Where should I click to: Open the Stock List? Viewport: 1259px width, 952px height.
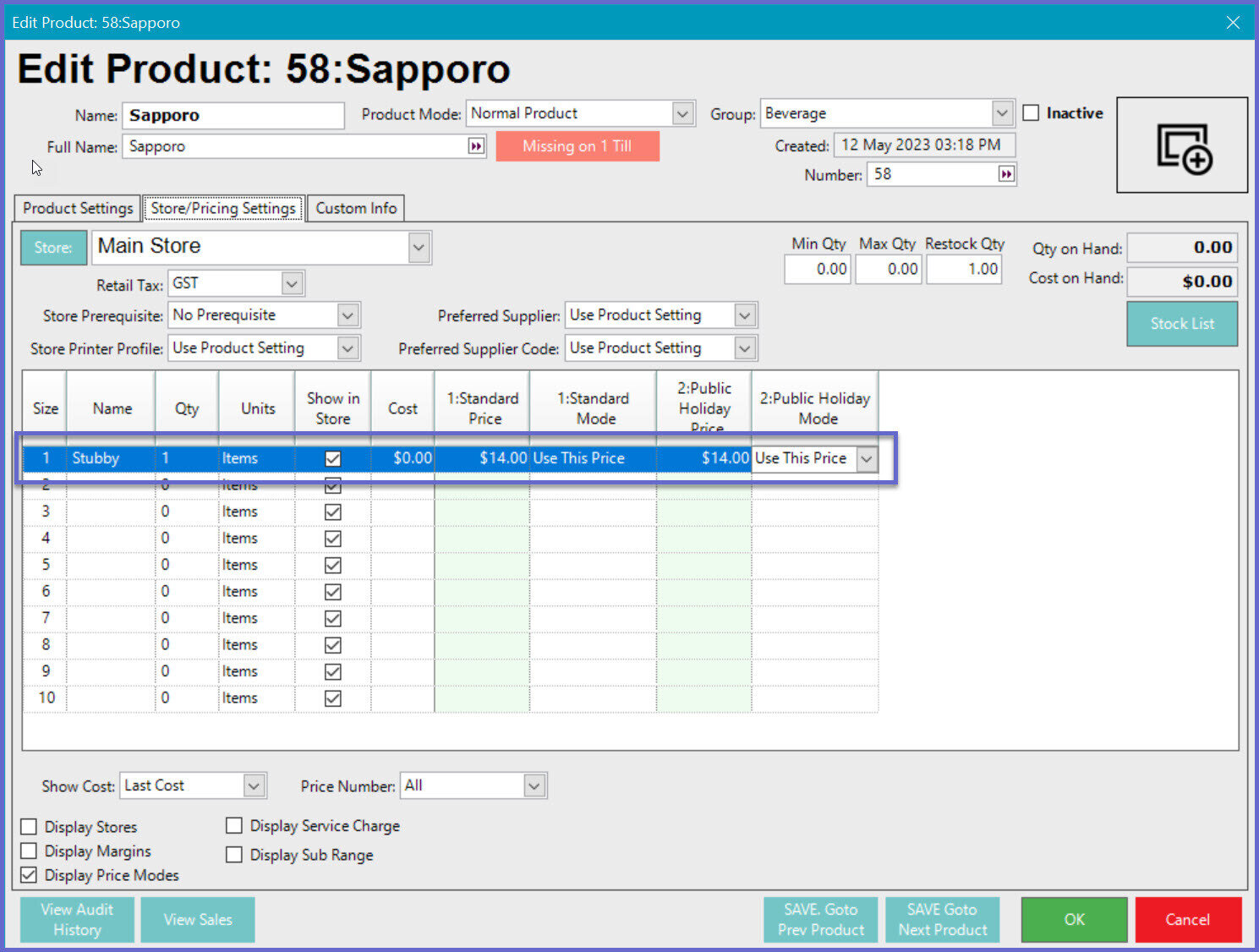click(1182, 324)
